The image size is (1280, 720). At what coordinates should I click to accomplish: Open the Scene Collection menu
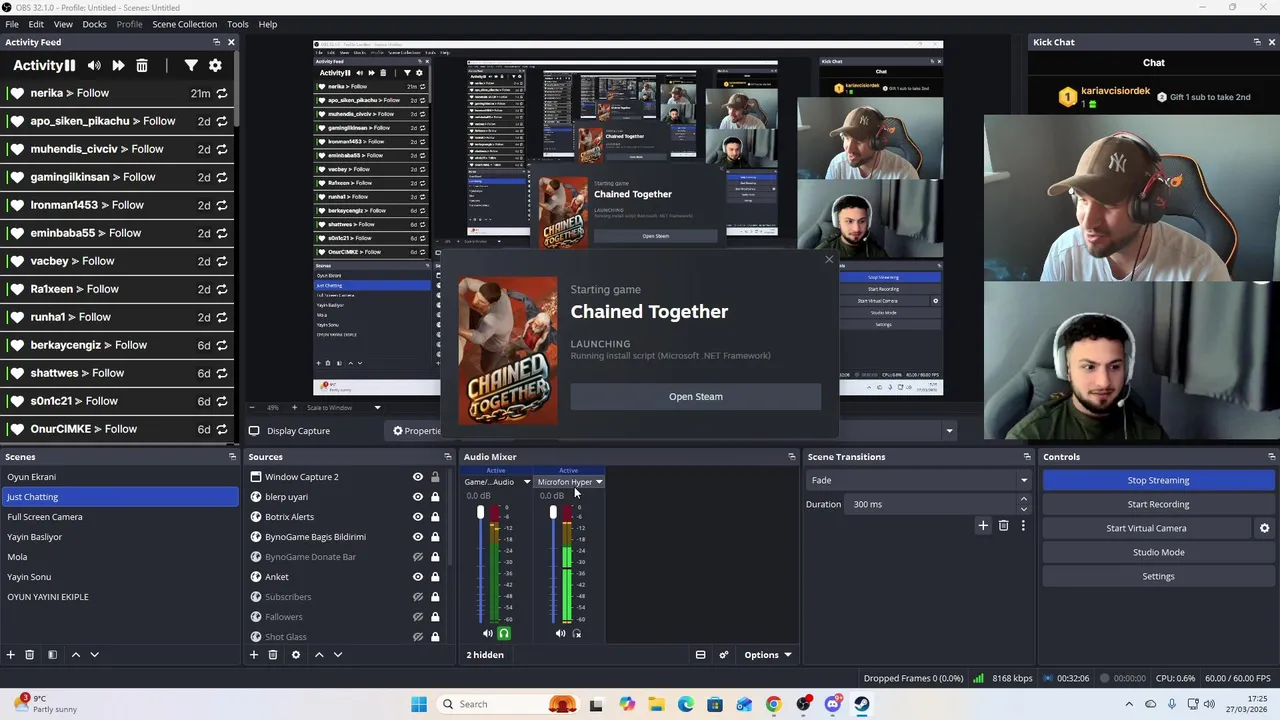click(185, 24)
